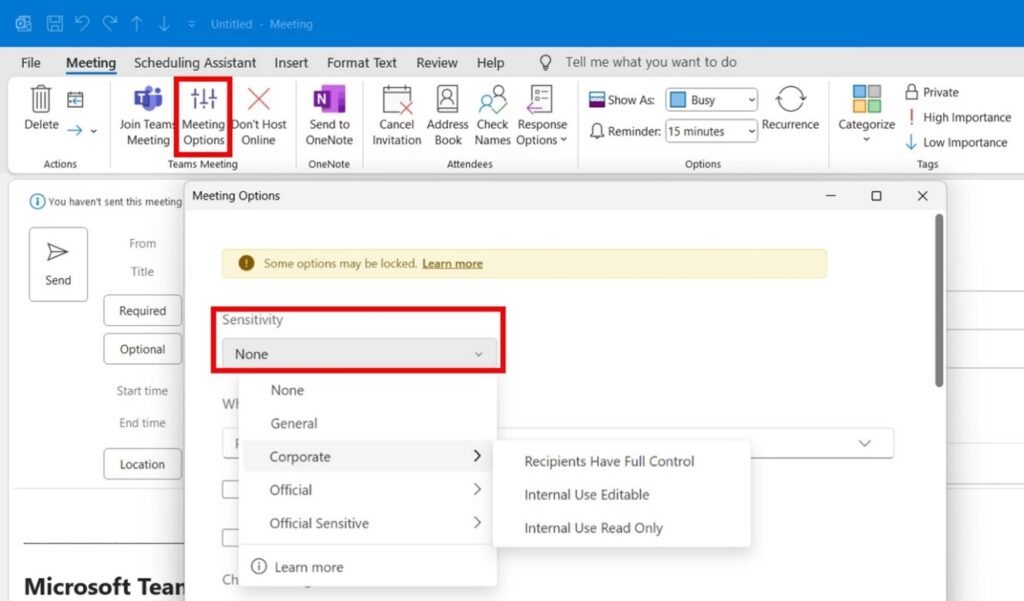Open the Reminder dropdown
The height and width of the screenshot is (601, 1024).
tap(710, 130)
